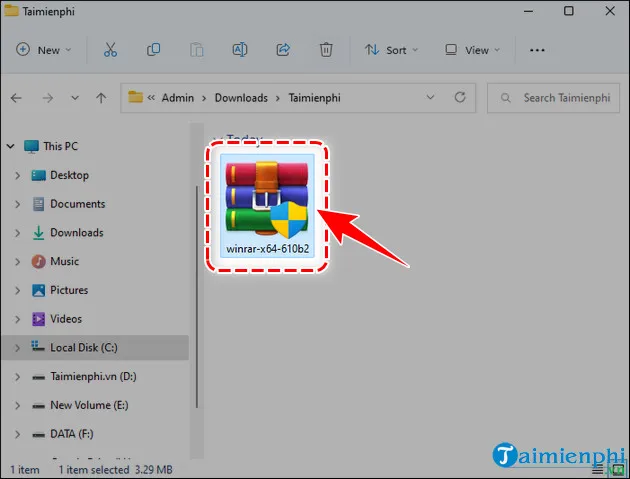Open the See more ellipsis menu
The width and height of the screenshot is (630, 479).
click(537, 50)
